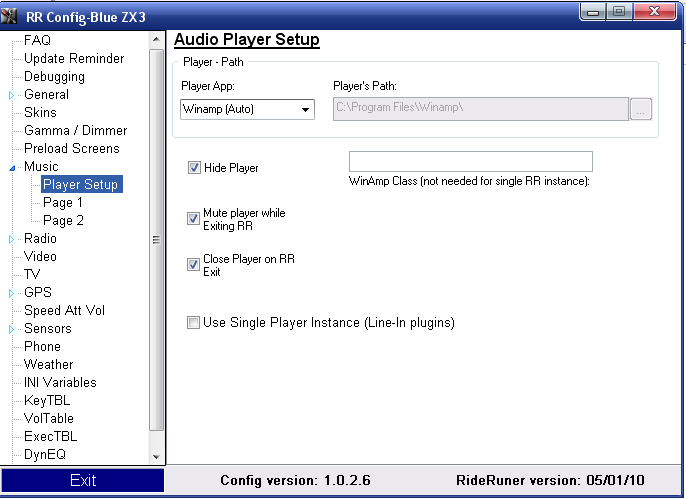Open Phone settings
Image resolution: width=686 pixels, height=498 pixels.
[x=42, y=346]
